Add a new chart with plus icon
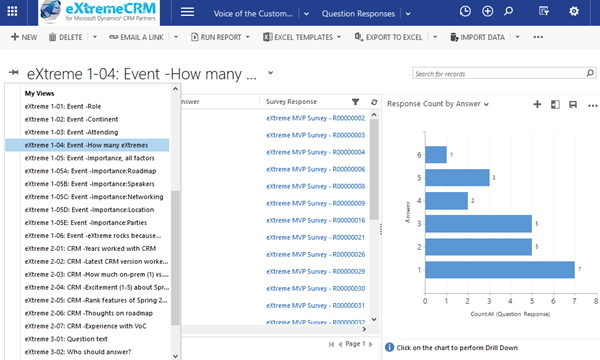 pos(537,104)
